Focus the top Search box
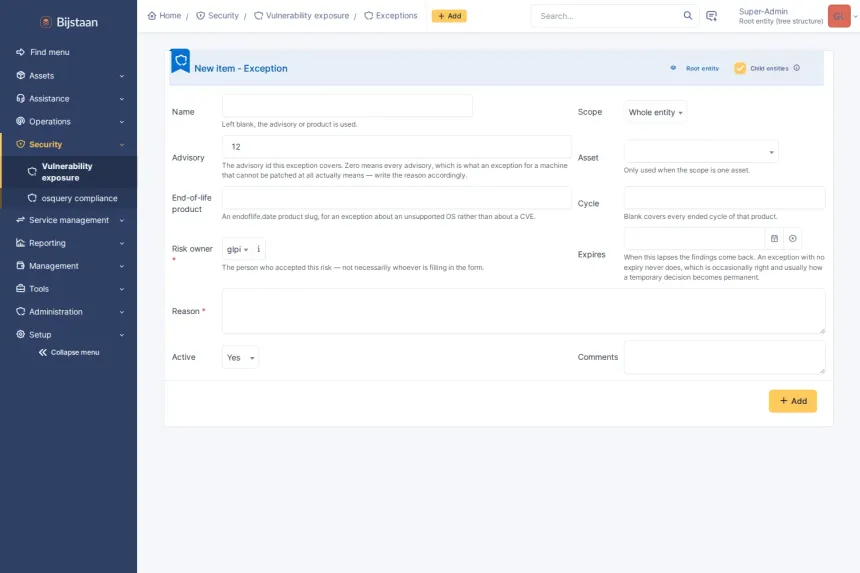The image size is (860, 573). click(609, 16)
